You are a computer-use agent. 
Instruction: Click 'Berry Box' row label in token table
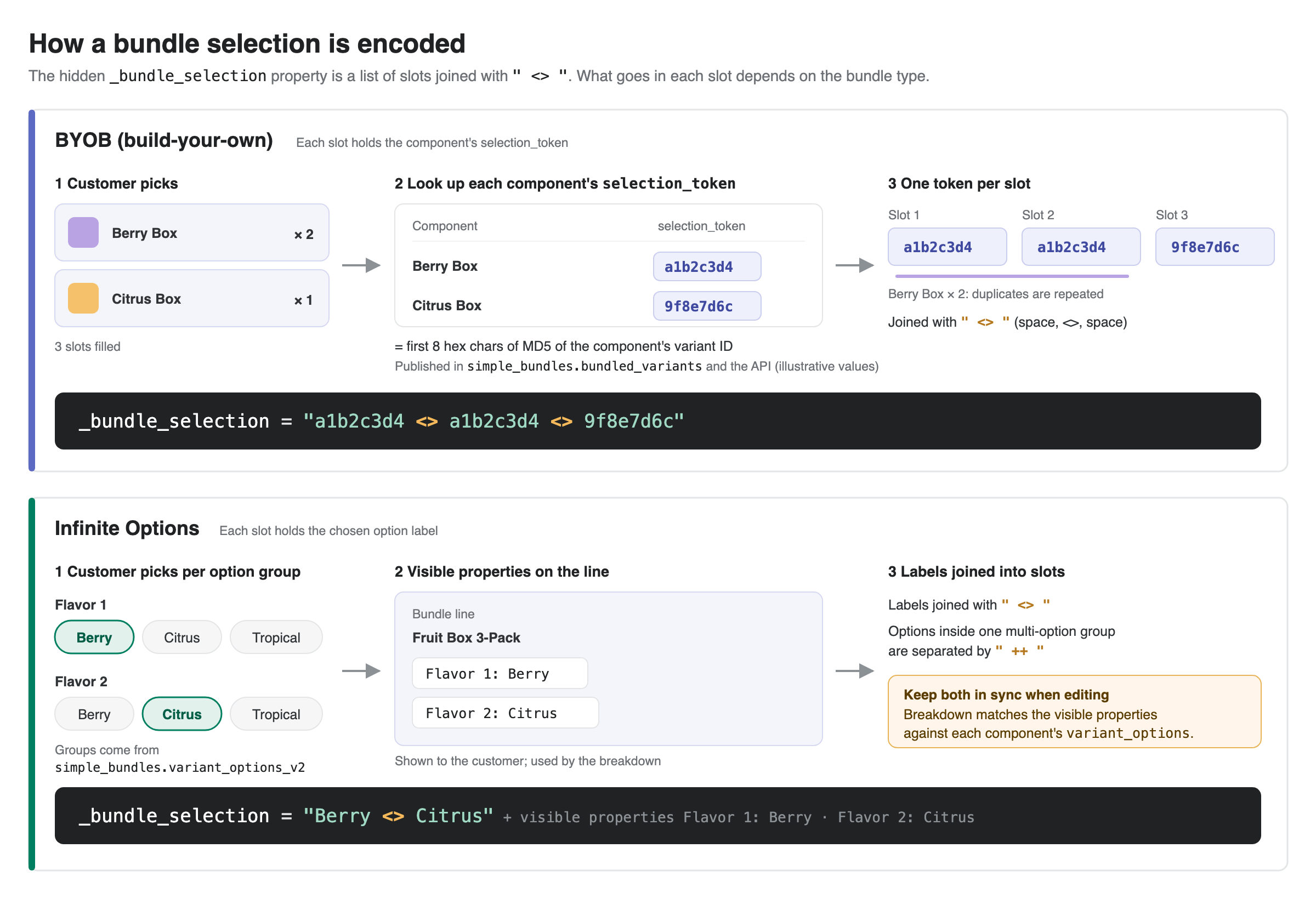click(445, 266)
